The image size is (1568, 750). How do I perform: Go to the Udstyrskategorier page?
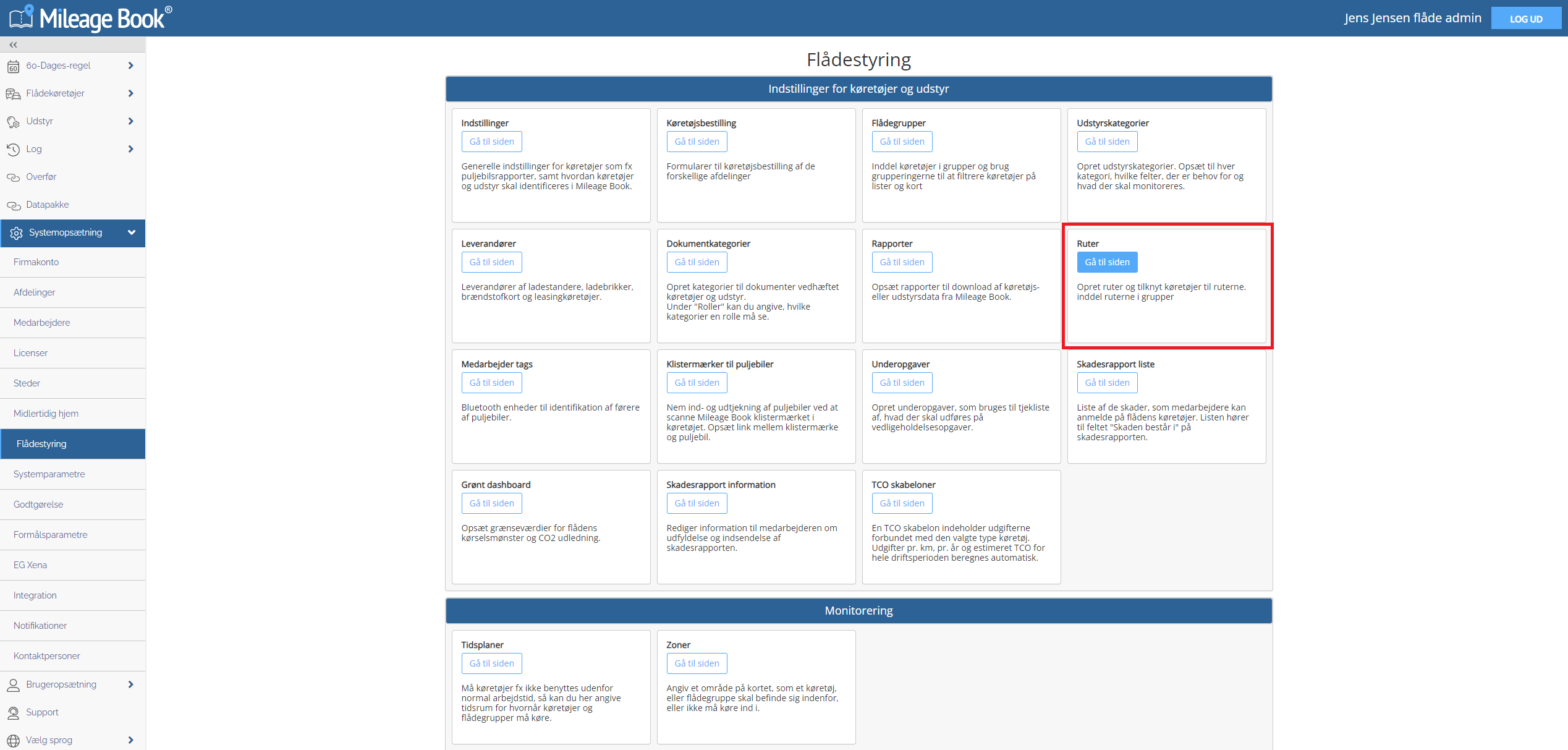coord(1107,142)
